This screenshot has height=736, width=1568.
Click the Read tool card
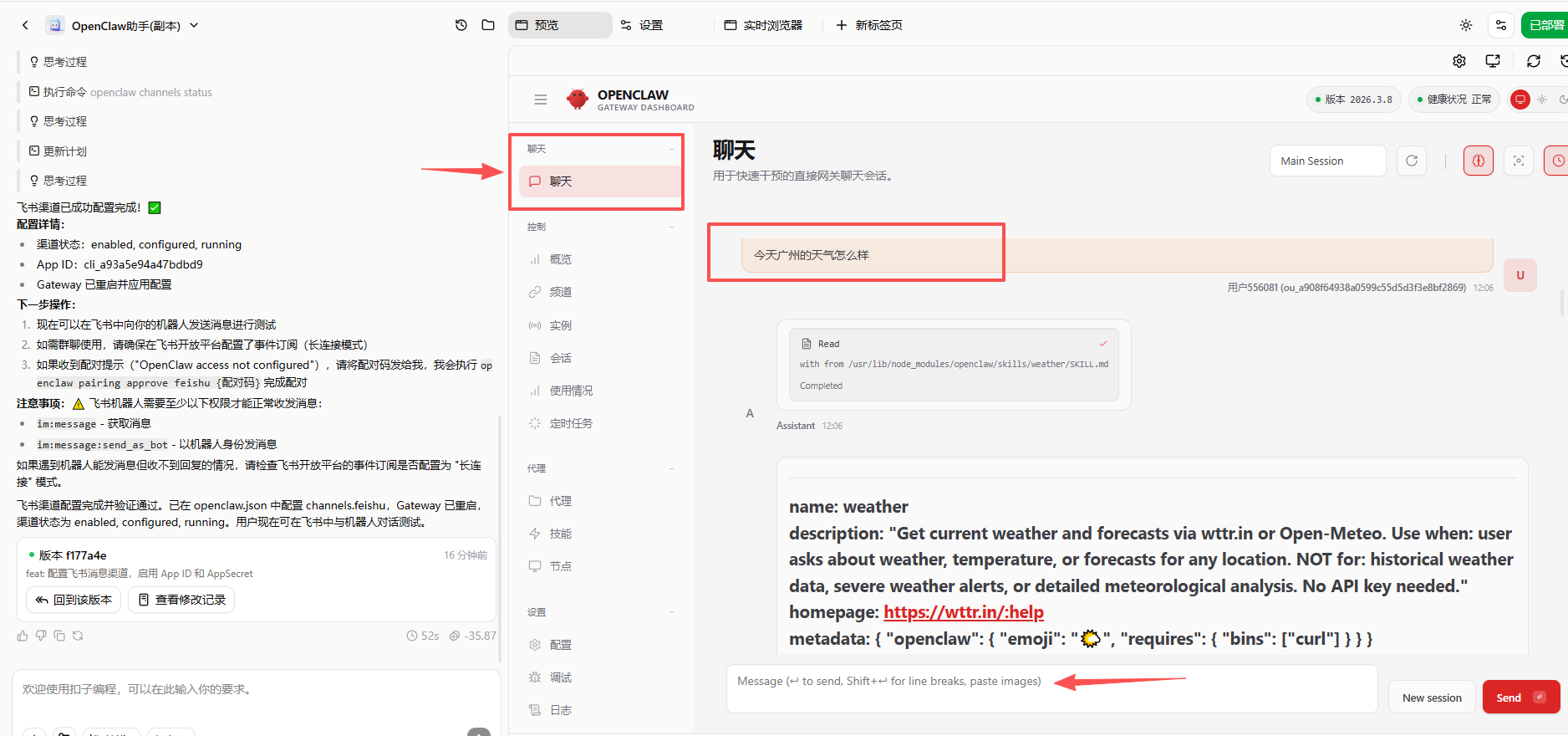click(954, 365)
